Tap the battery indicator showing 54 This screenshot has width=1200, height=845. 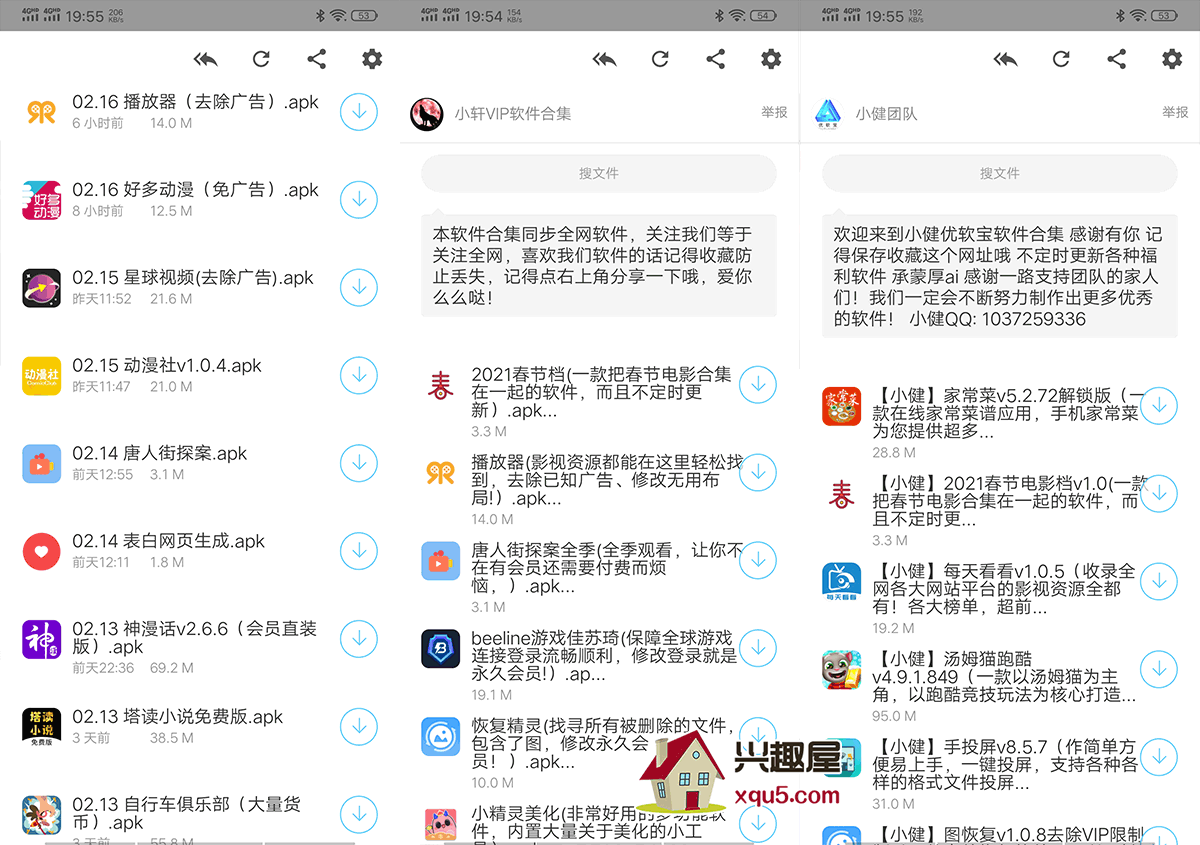tap(765, 15)
